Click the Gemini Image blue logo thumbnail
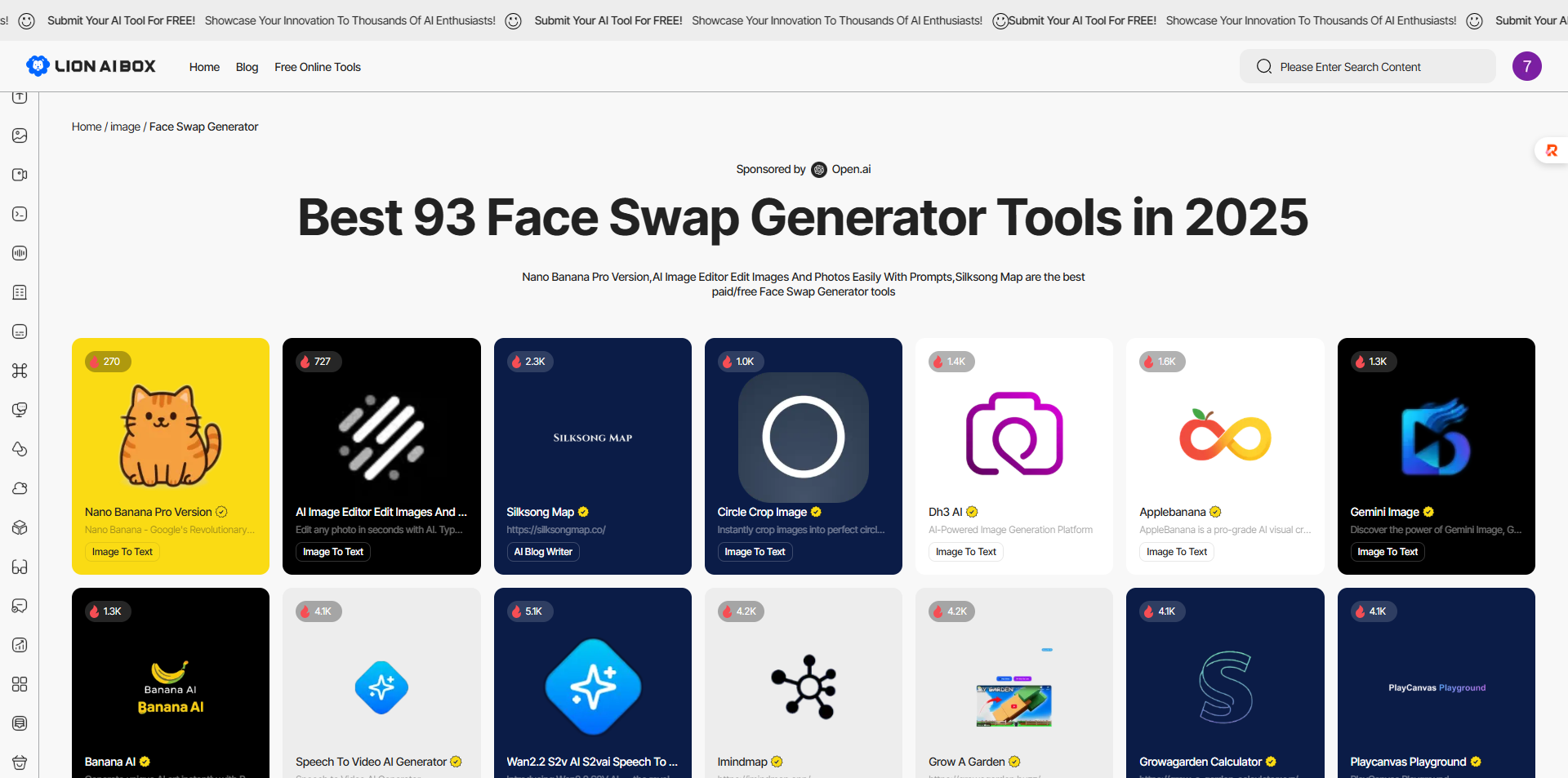Screen dimensions: 1568x778 click(x=1436, y=437)
